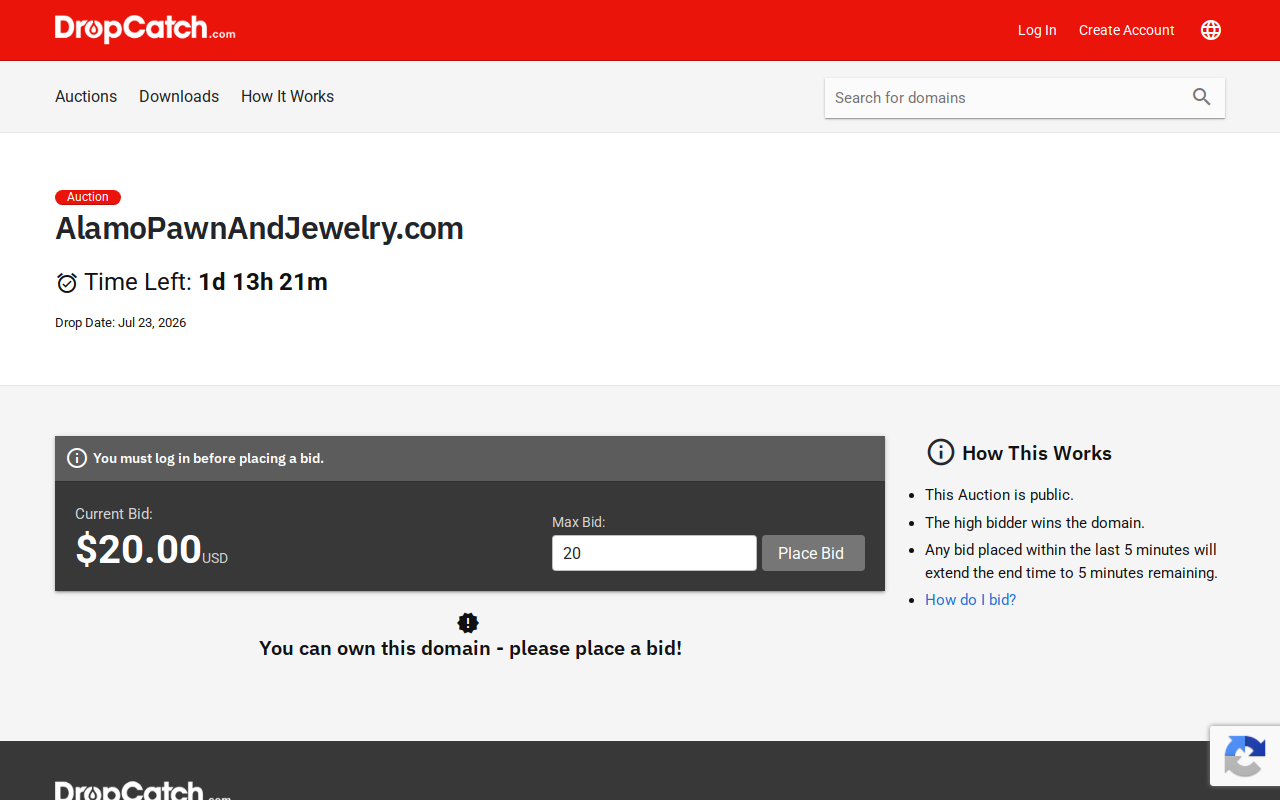
Task: Select the AlamoPawnAndJewelry.com domain title
Action: pyautogui.click(x=259, y=228)
